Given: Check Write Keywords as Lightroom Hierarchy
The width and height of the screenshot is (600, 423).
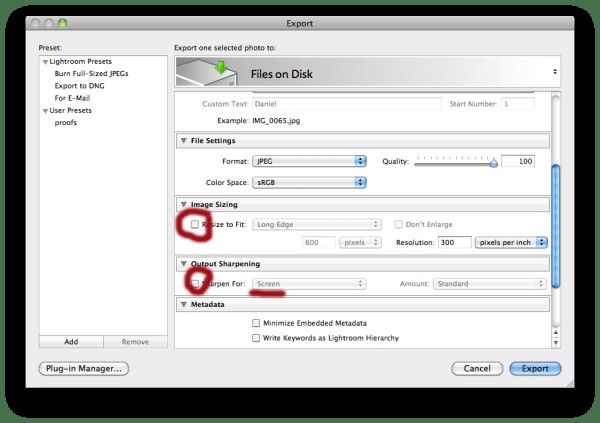Looking at the screenshot, I should pos(256,338).
